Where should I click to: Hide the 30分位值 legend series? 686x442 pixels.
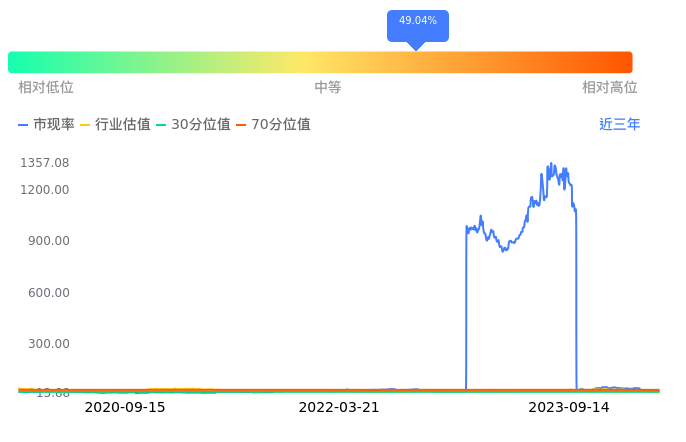[x=193, y=125]
